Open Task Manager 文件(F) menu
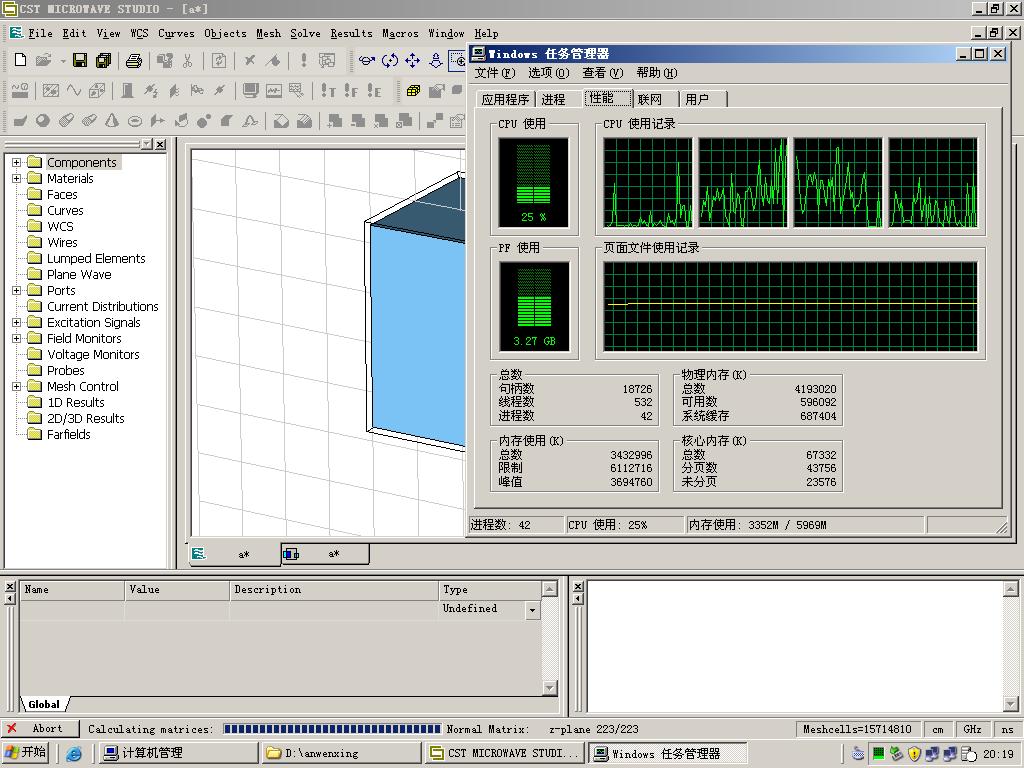The width and height of the screenshot is (1024, 768). 494,72
